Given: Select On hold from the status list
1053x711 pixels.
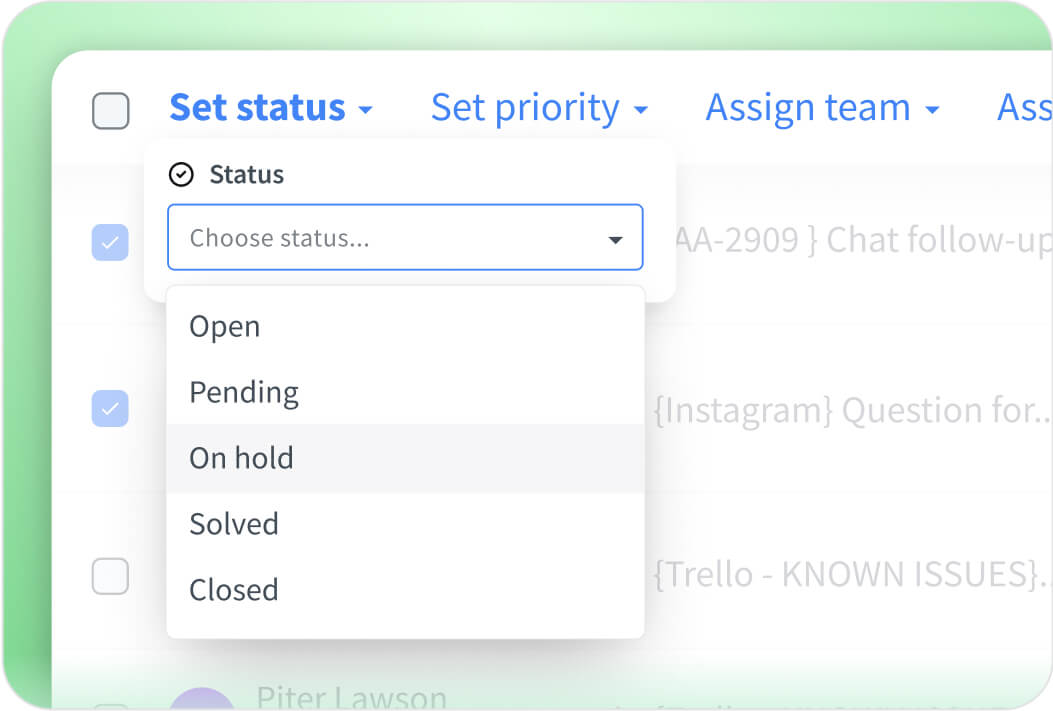Looking at the screenshot, I should (241, 458).
